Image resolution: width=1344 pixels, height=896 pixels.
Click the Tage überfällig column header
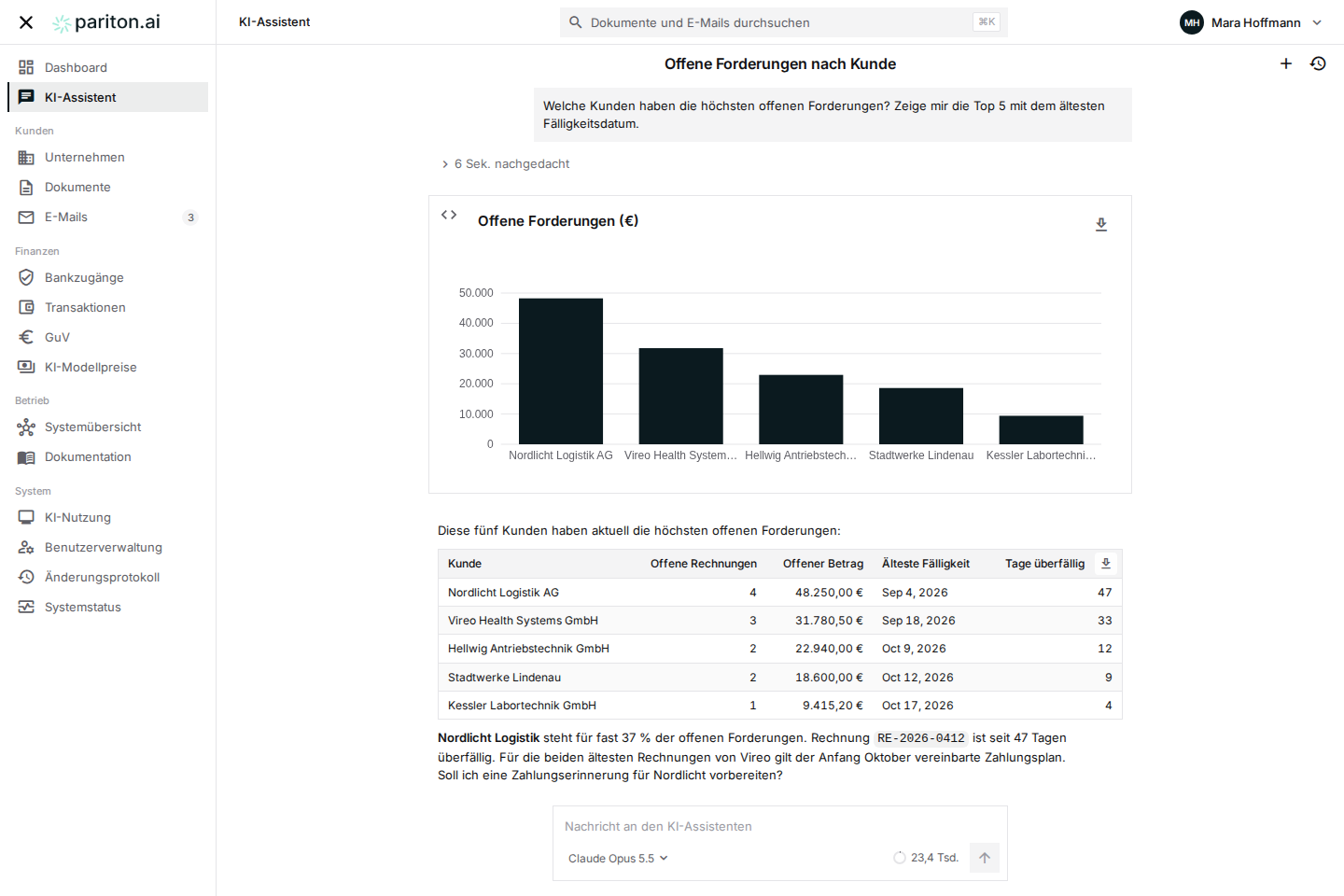pyautogui.click(x=1044, y=564)
